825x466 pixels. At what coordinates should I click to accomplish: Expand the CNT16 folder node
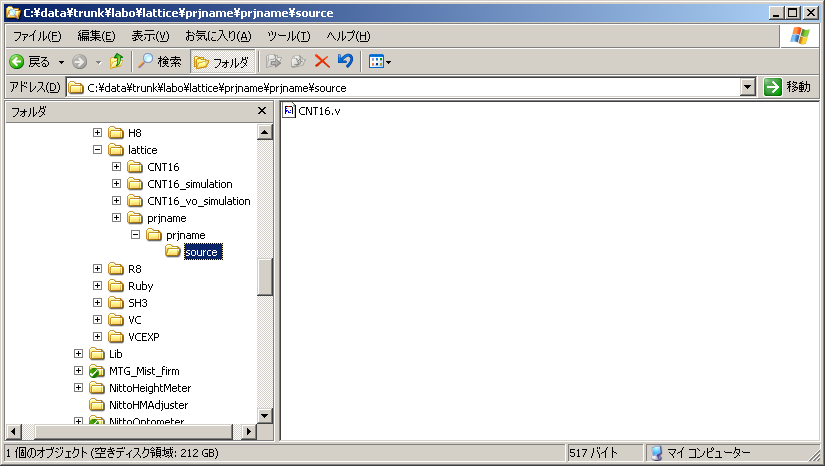pos(116,167)
